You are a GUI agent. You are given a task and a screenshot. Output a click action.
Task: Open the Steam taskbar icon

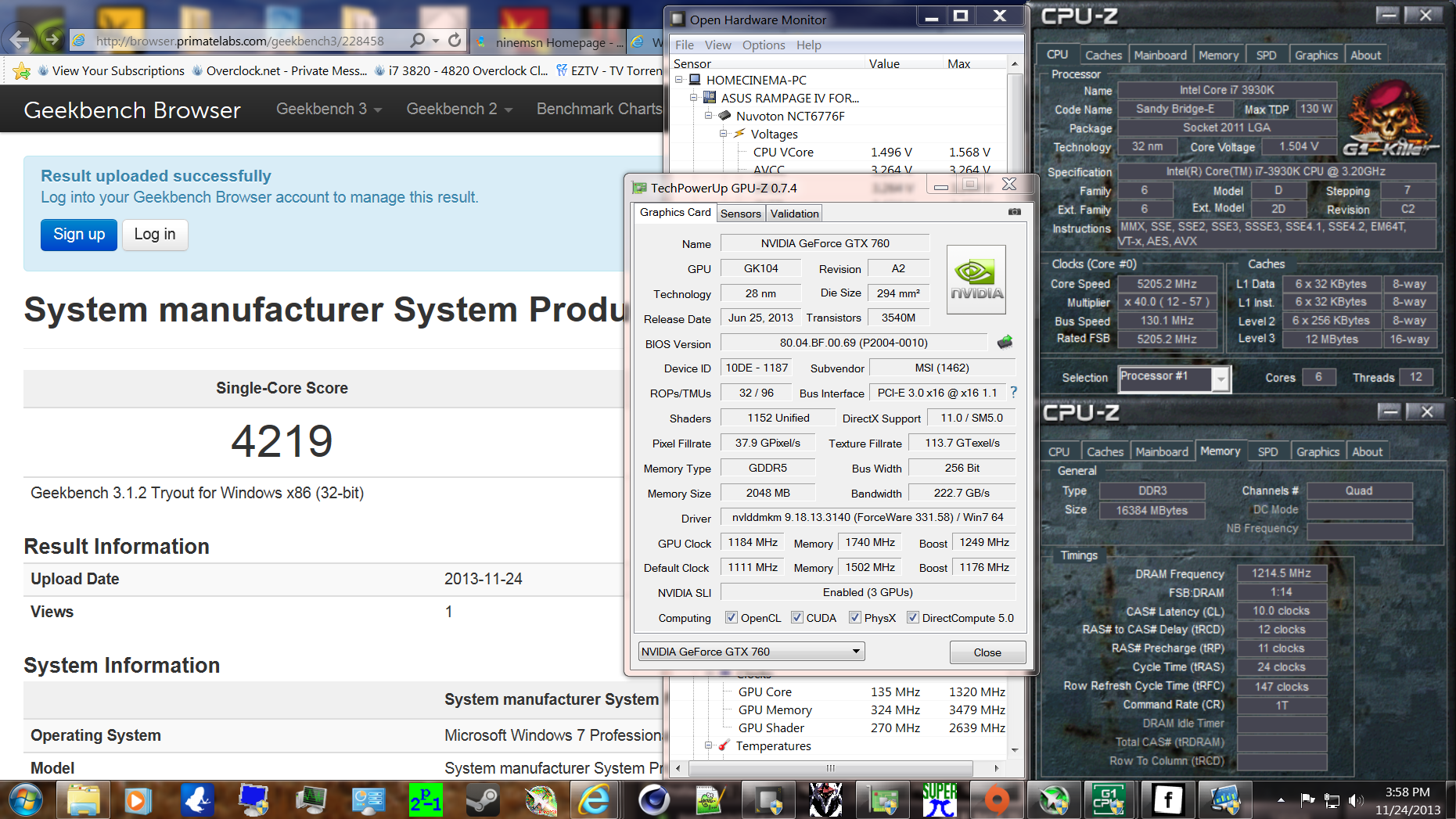coord(482,800)
